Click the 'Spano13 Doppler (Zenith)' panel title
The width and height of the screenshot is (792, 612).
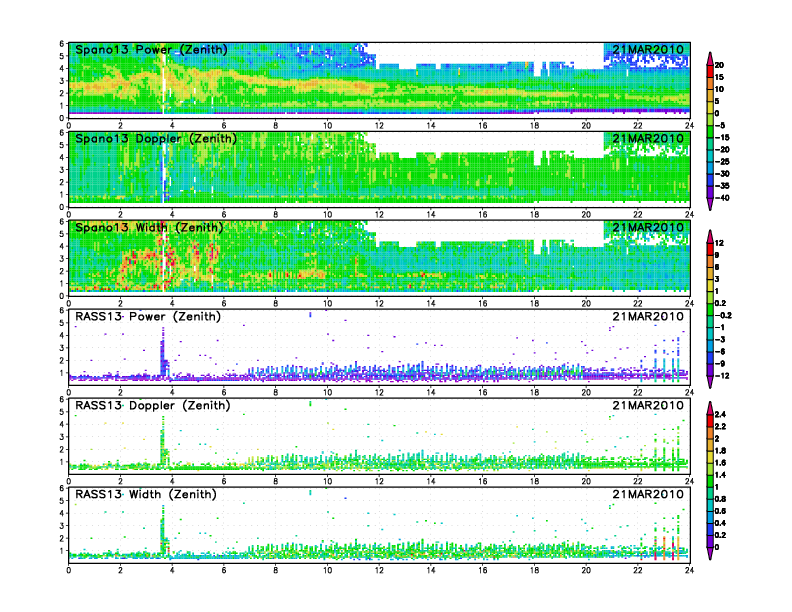coord(156,139)
